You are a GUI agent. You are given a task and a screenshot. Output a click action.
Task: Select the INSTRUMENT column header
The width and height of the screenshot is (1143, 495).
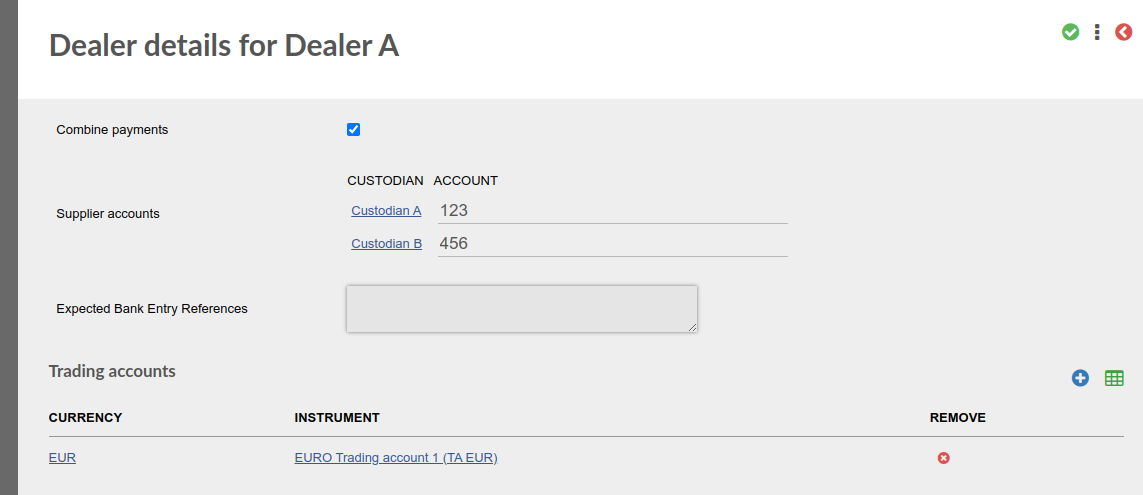[x=337, y=418]
